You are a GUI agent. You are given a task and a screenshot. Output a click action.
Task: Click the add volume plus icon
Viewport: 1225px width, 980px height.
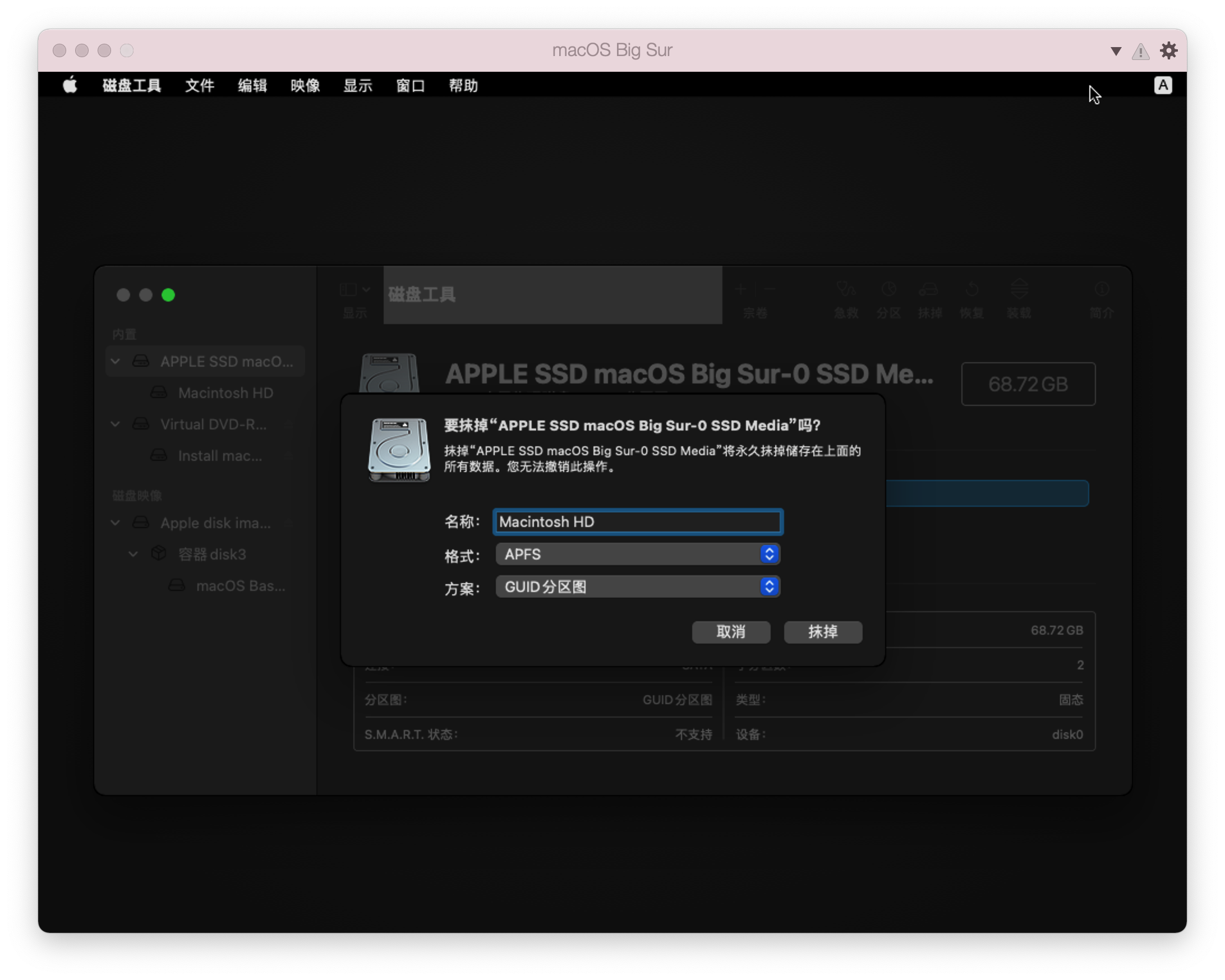tap(740, 289)
